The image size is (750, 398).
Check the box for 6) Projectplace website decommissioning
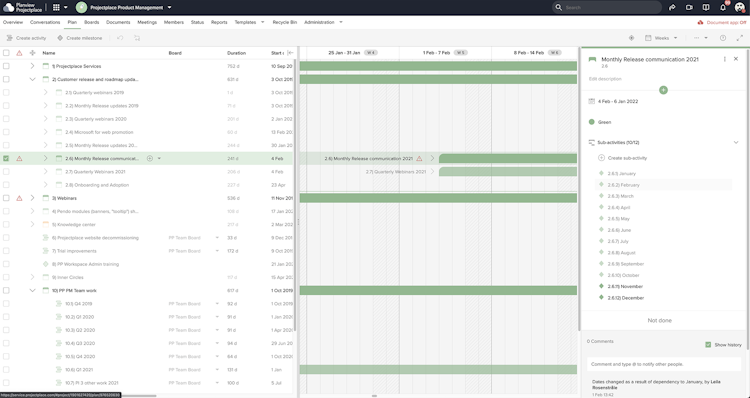click(x=6, y=238)
